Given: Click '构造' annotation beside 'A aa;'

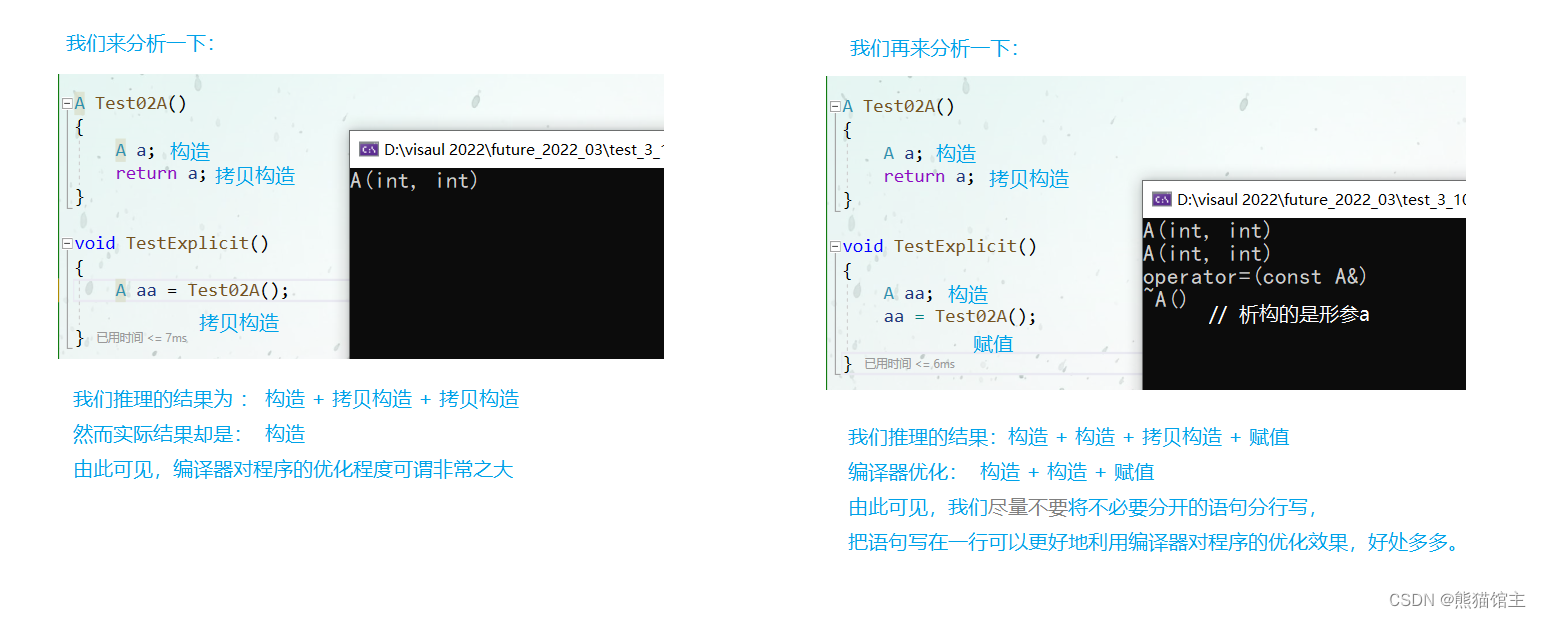Looking at the screenshot, I should 968,295.
